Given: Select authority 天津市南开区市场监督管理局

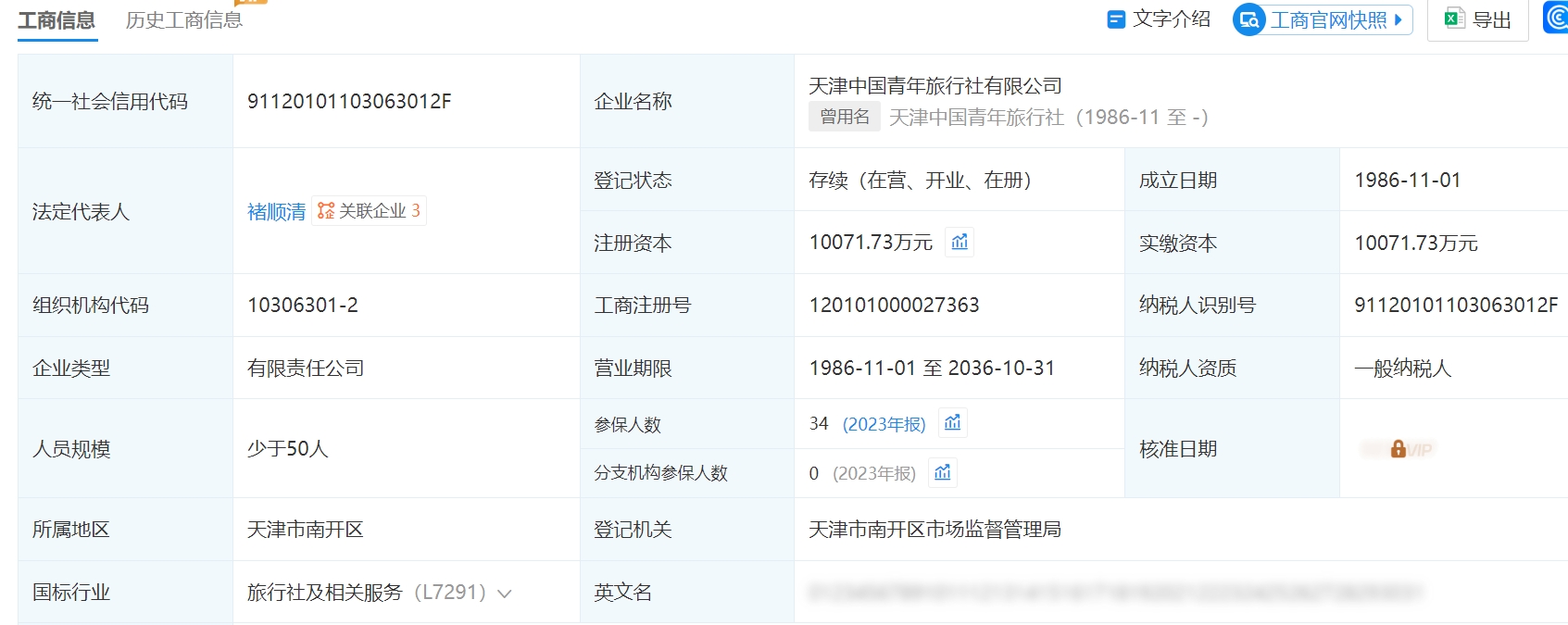Looking at the screenshot, I should [x=935, y=530].
